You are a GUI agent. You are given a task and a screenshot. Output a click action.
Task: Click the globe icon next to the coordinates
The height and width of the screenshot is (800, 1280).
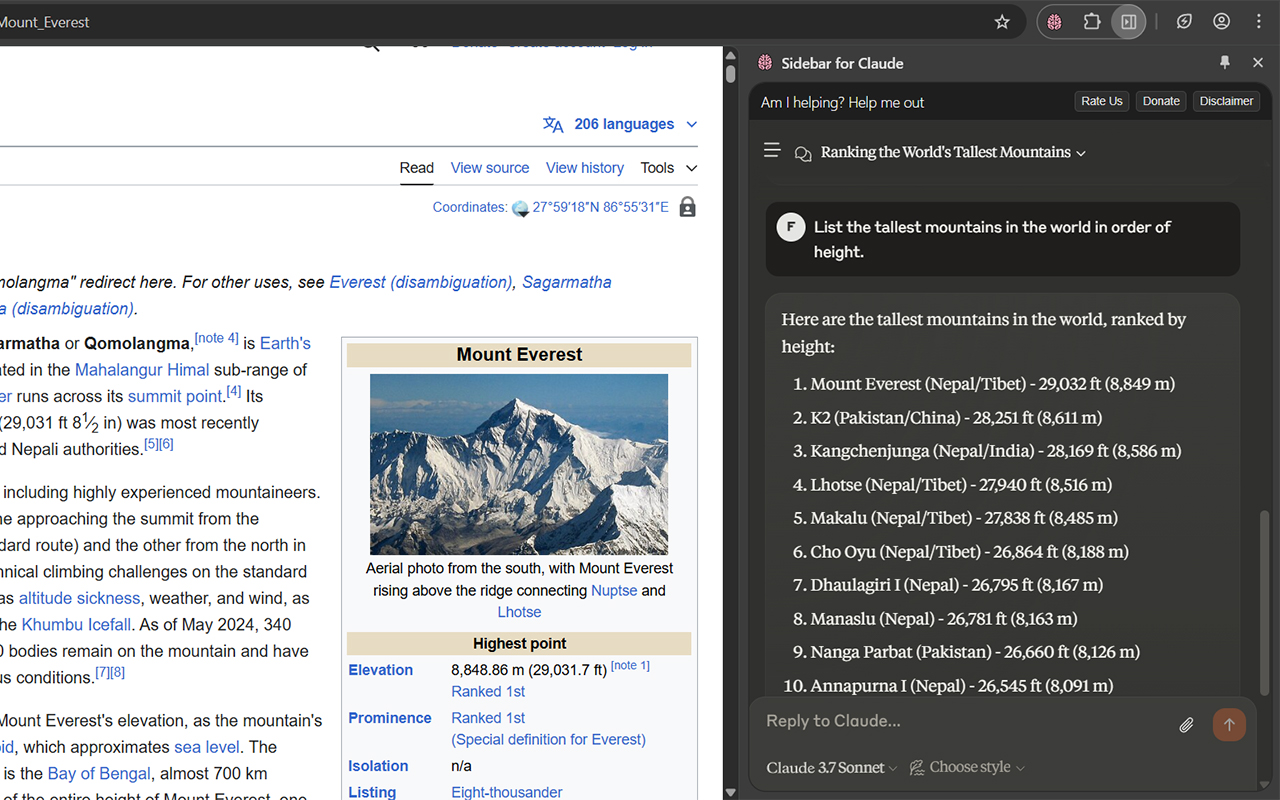tap(520, 208)
